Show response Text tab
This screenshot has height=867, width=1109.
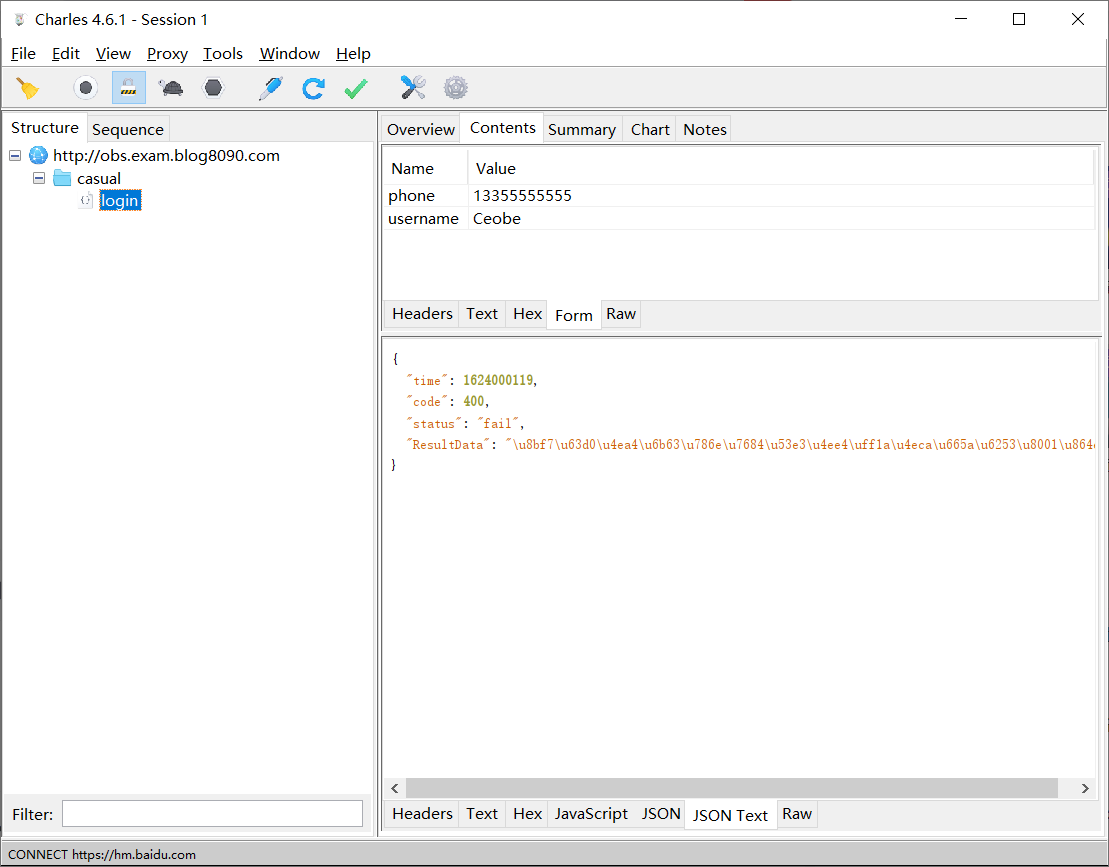482,814
